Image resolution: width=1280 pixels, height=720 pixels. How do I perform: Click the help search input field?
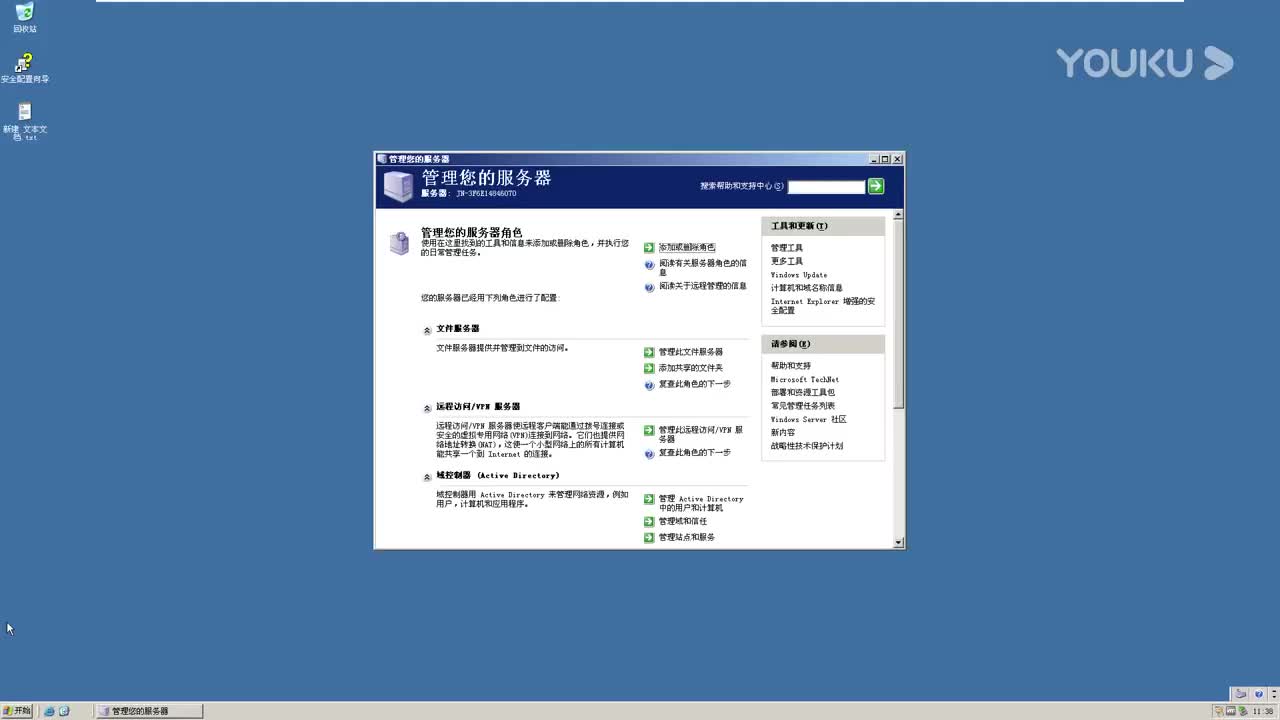826,186
